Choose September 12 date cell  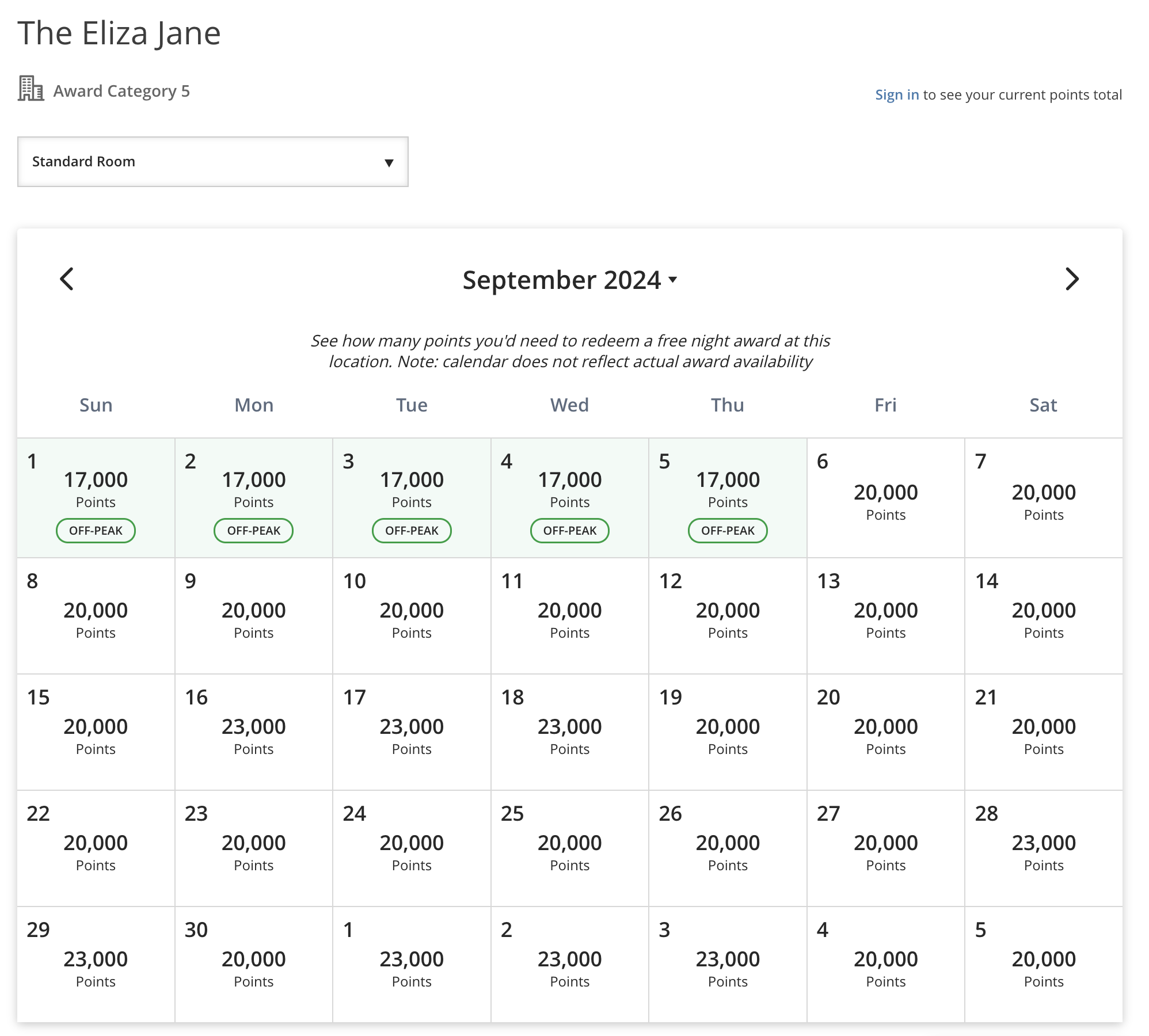tap(728, 616)
